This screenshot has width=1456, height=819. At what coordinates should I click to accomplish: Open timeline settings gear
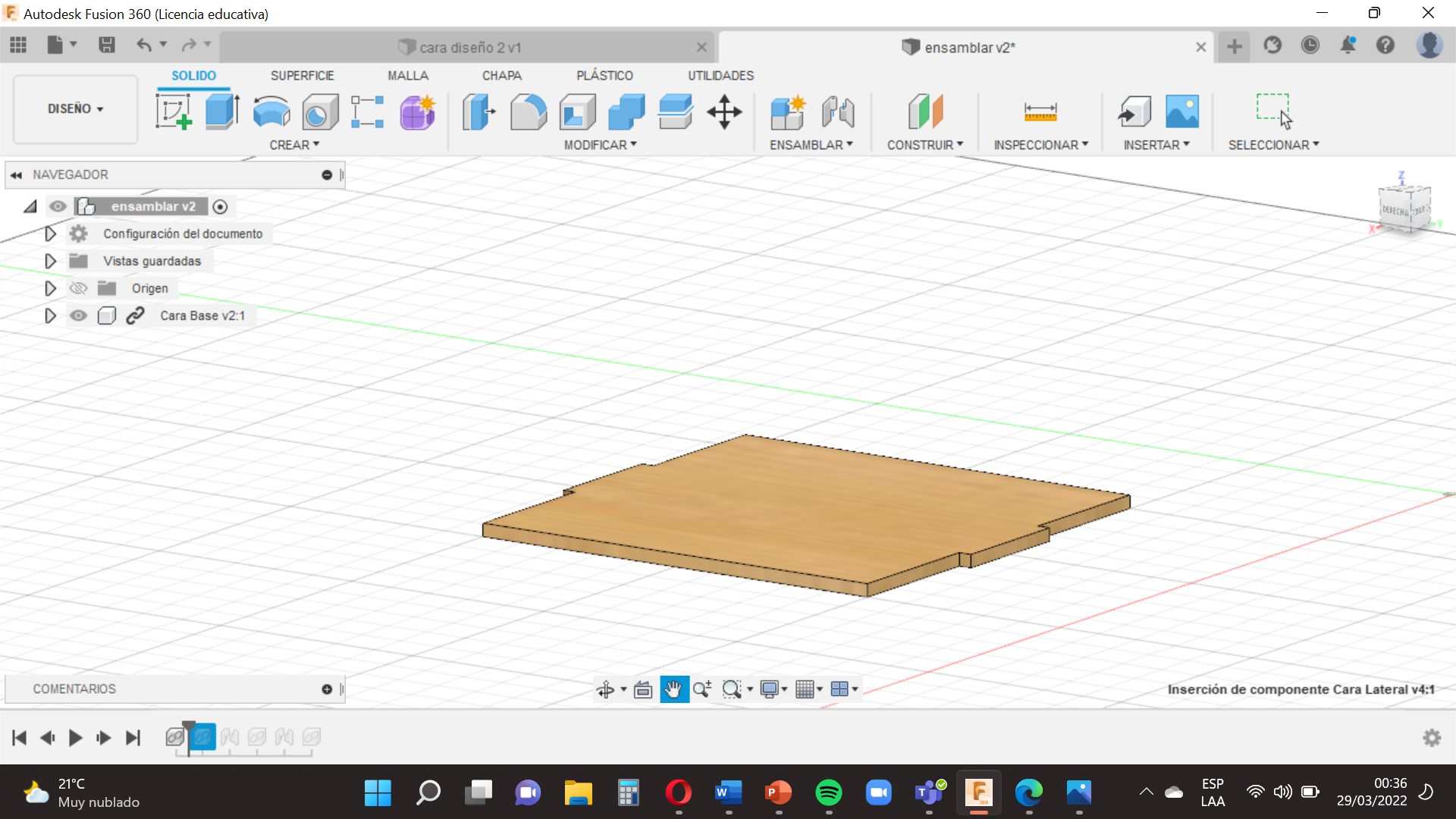point(1432,738)
